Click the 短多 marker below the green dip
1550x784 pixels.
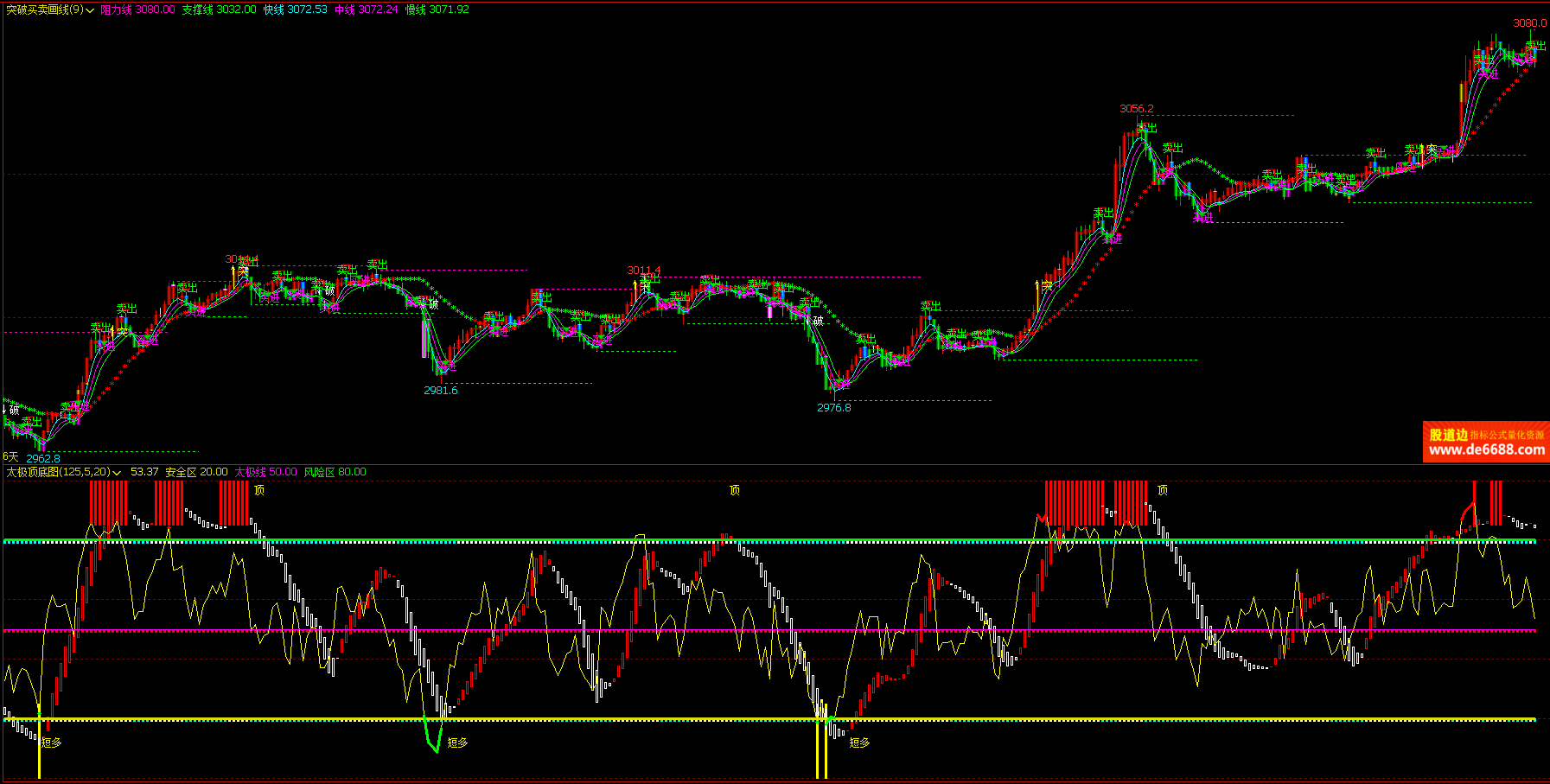tap(457, 743)
